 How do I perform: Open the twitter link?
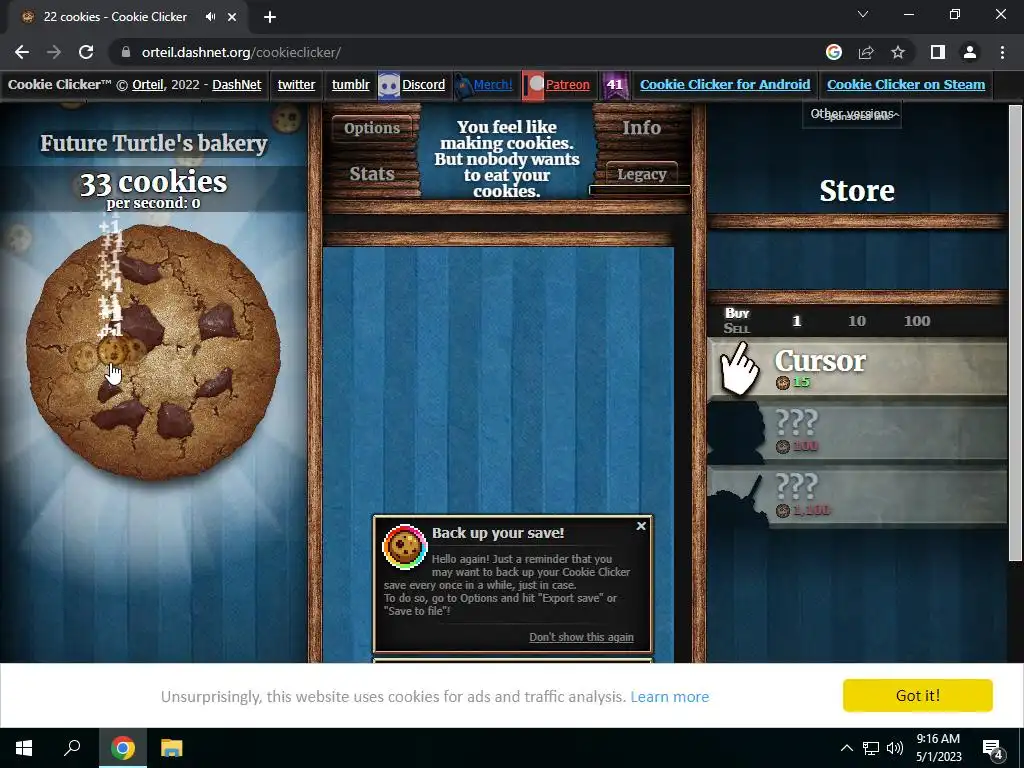point(296,84)
